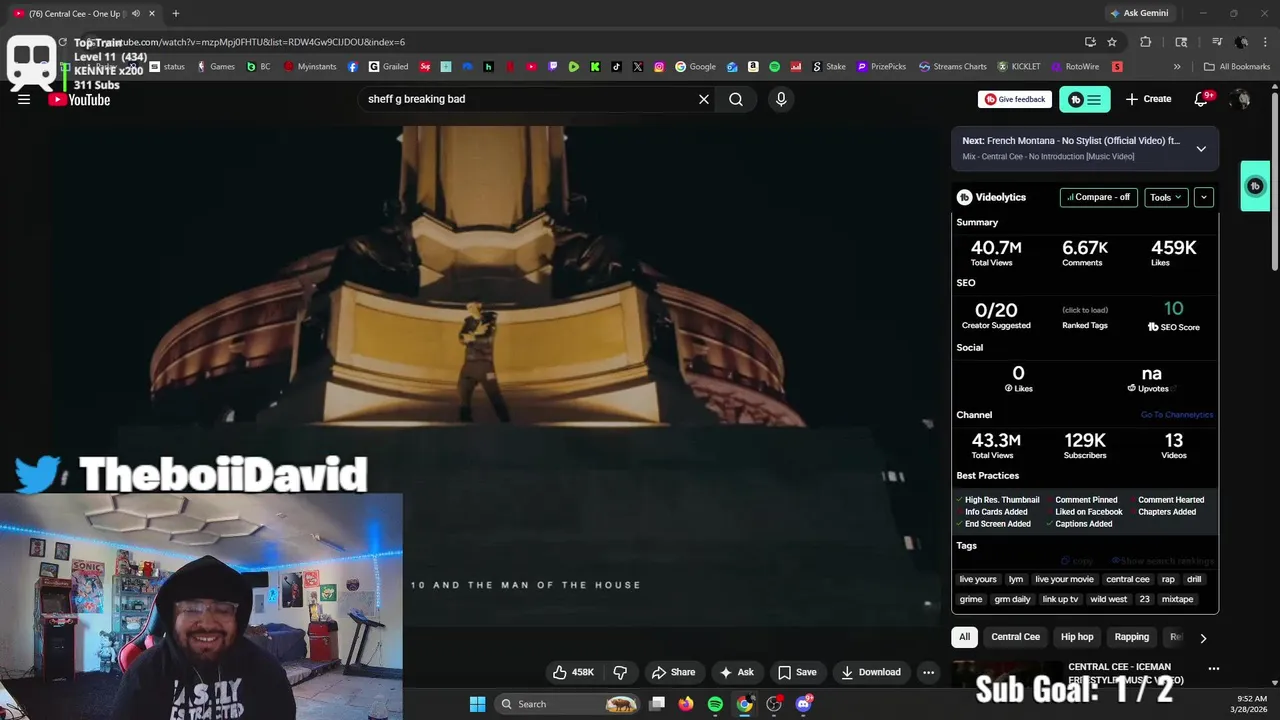Open the Go To Channelytics link

point(1177,415)
